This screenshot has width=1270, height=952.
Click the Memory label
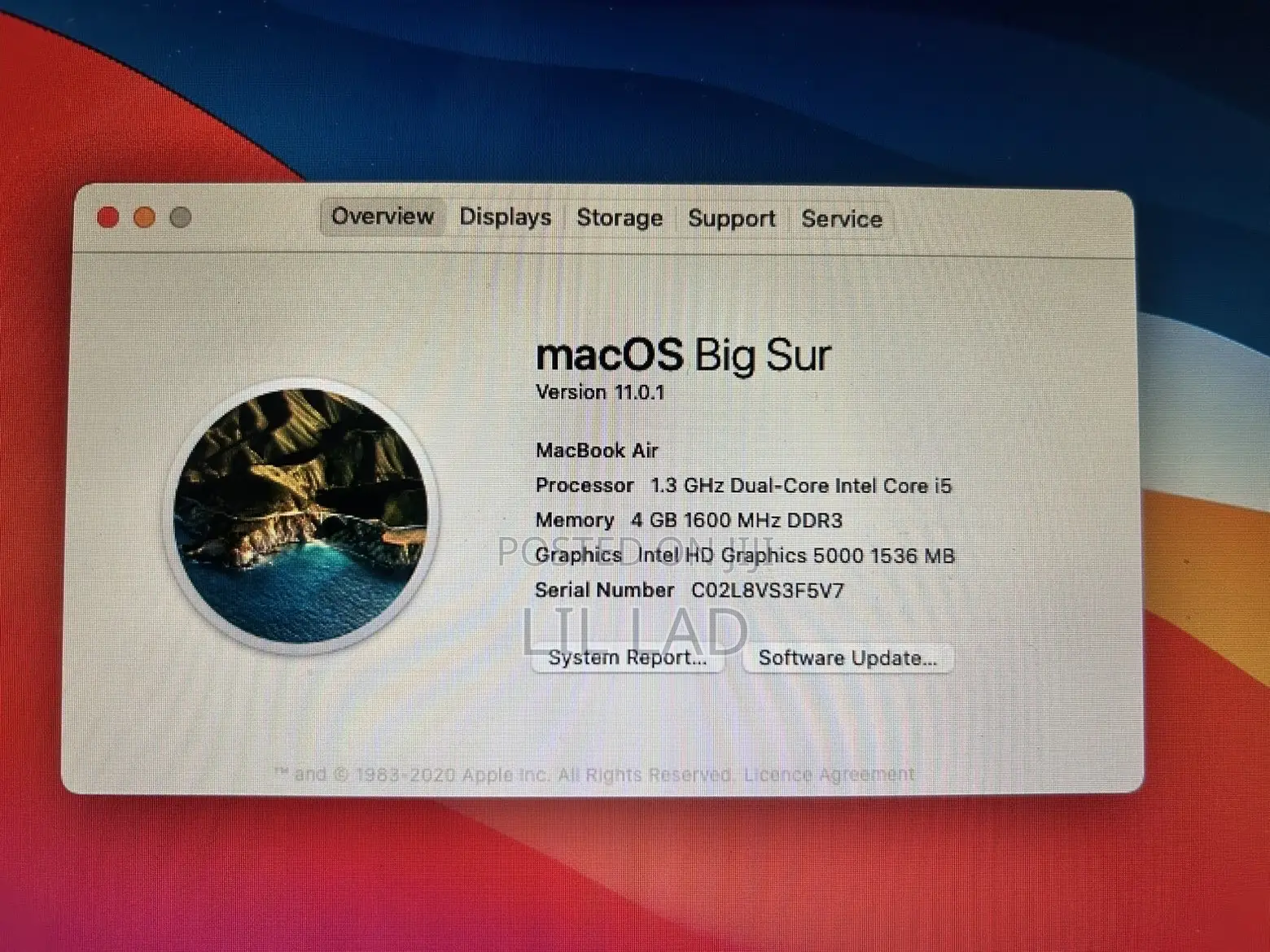click(x=575, y=520)
